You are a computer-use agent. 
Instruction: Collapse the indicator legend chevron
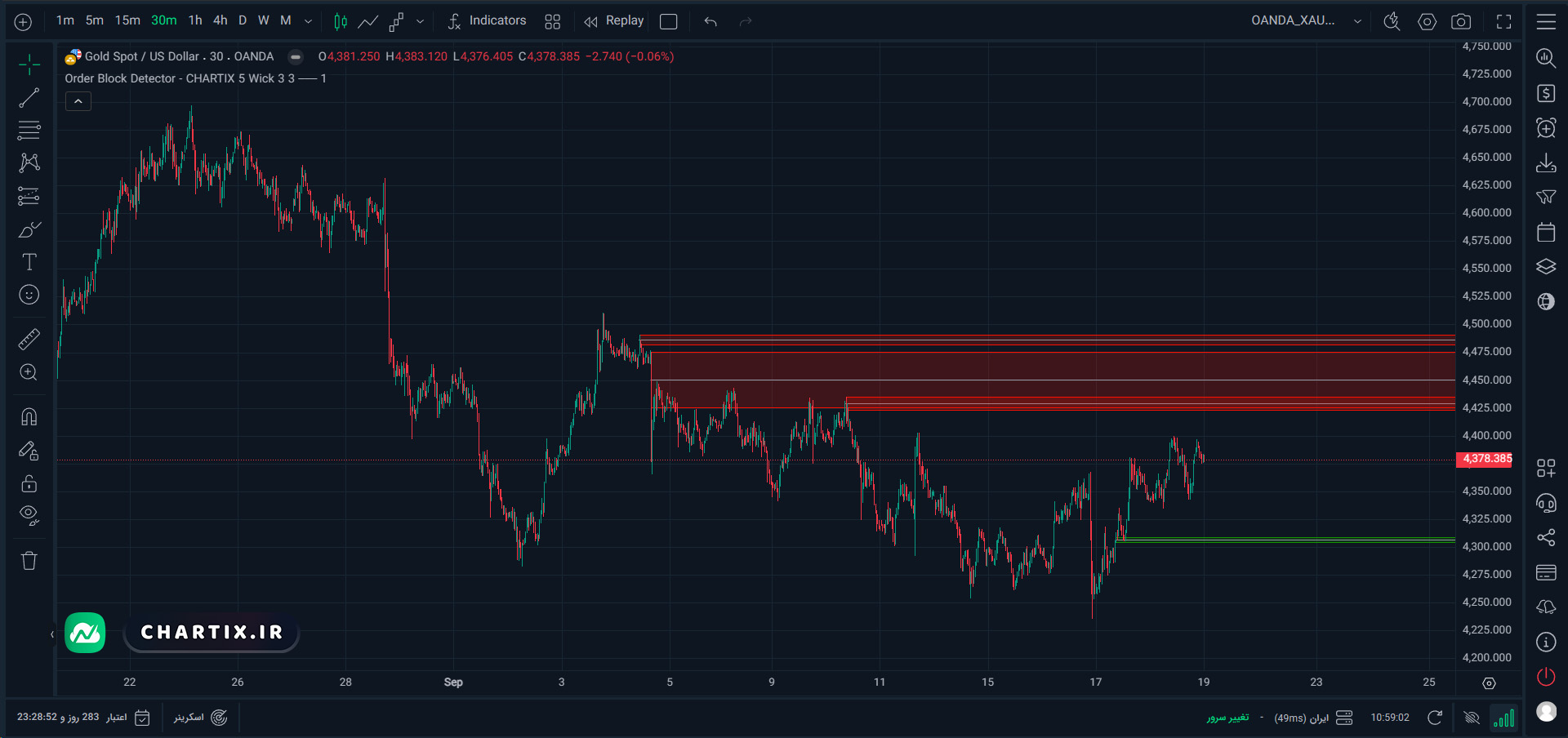78,101
